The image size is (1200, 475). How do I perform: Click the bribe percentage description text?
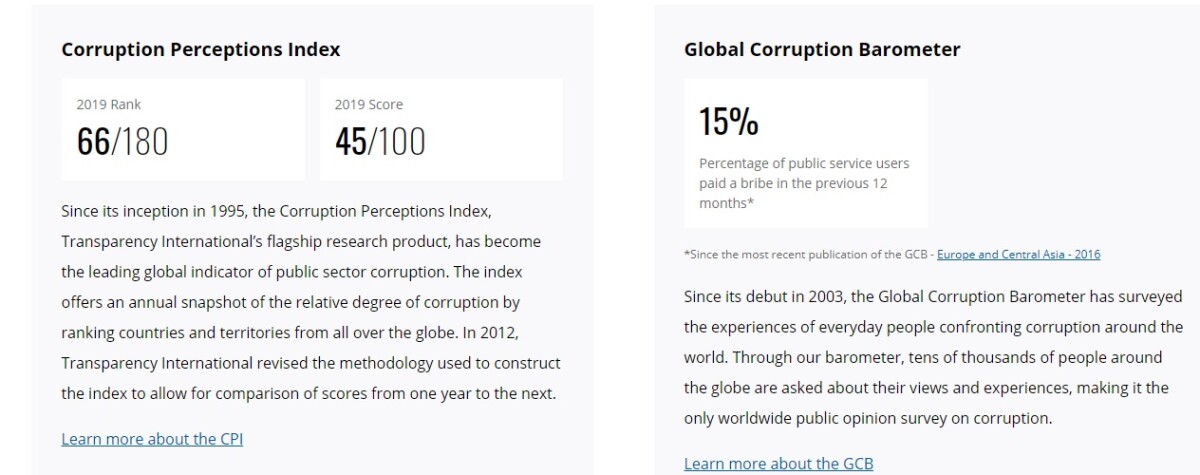click(x=804, y=183)
